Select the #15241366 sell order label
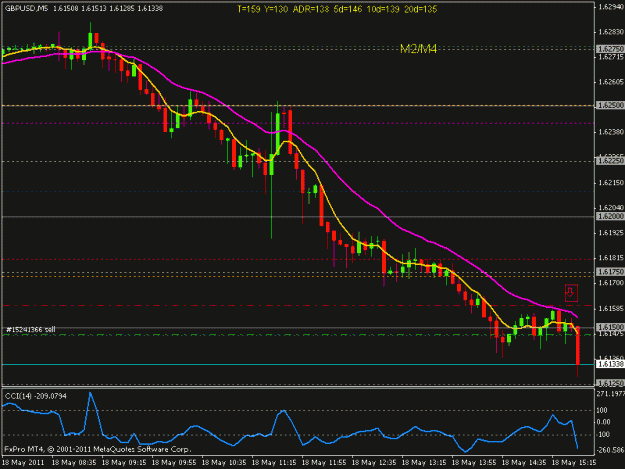Screen dimensions: 625x469 point(31,330)
